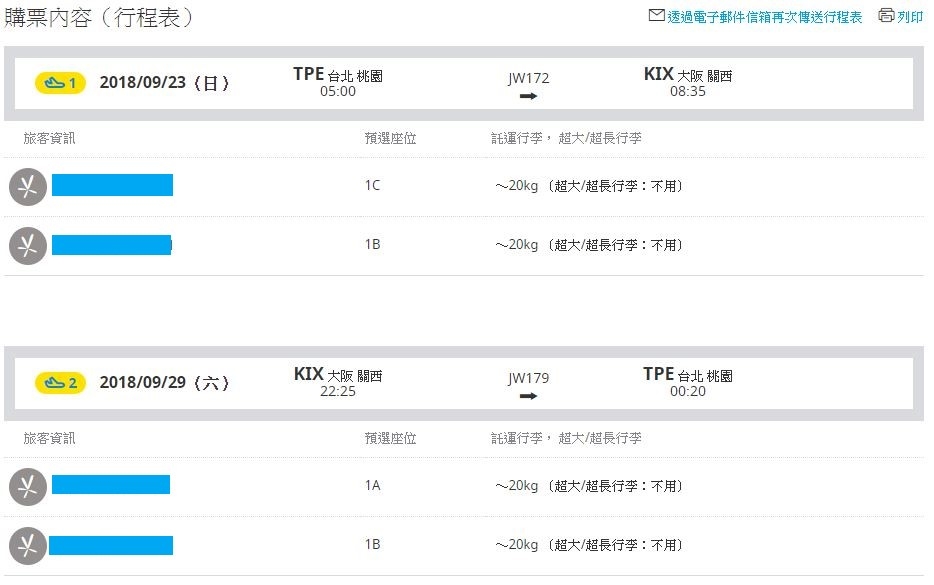Click the yellow flight 2 plane badge

click(x=60, y=382)
